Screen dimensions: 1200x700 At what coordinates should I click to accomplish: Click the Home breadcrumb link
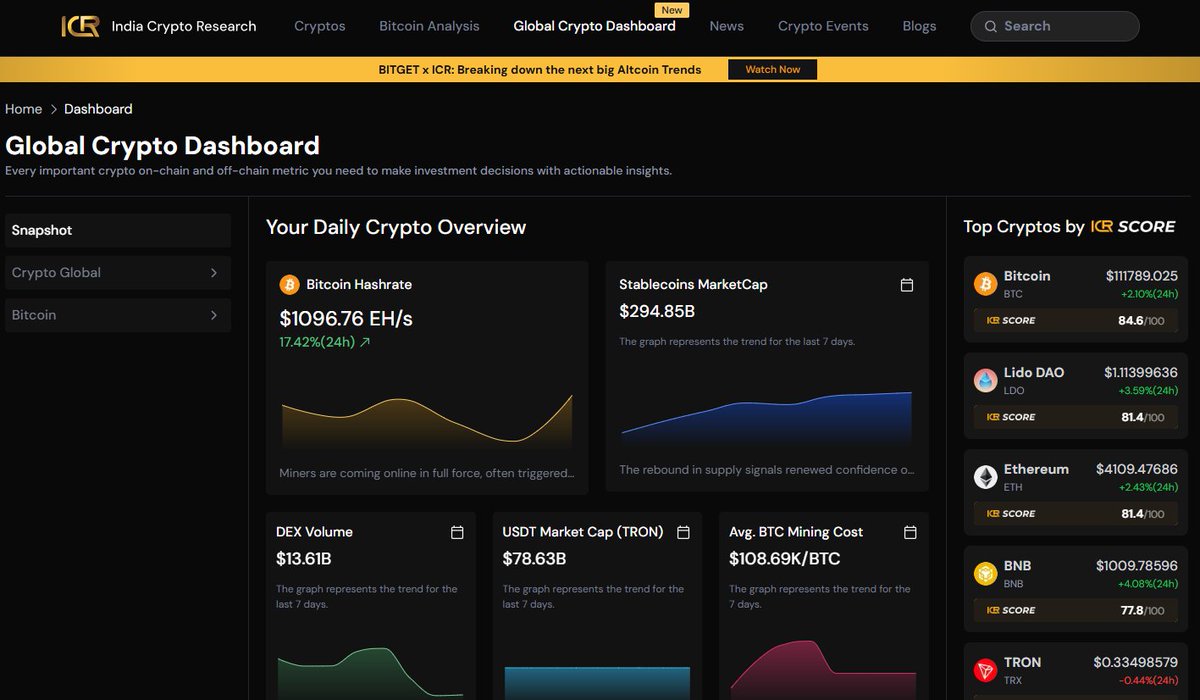point(24,109)
